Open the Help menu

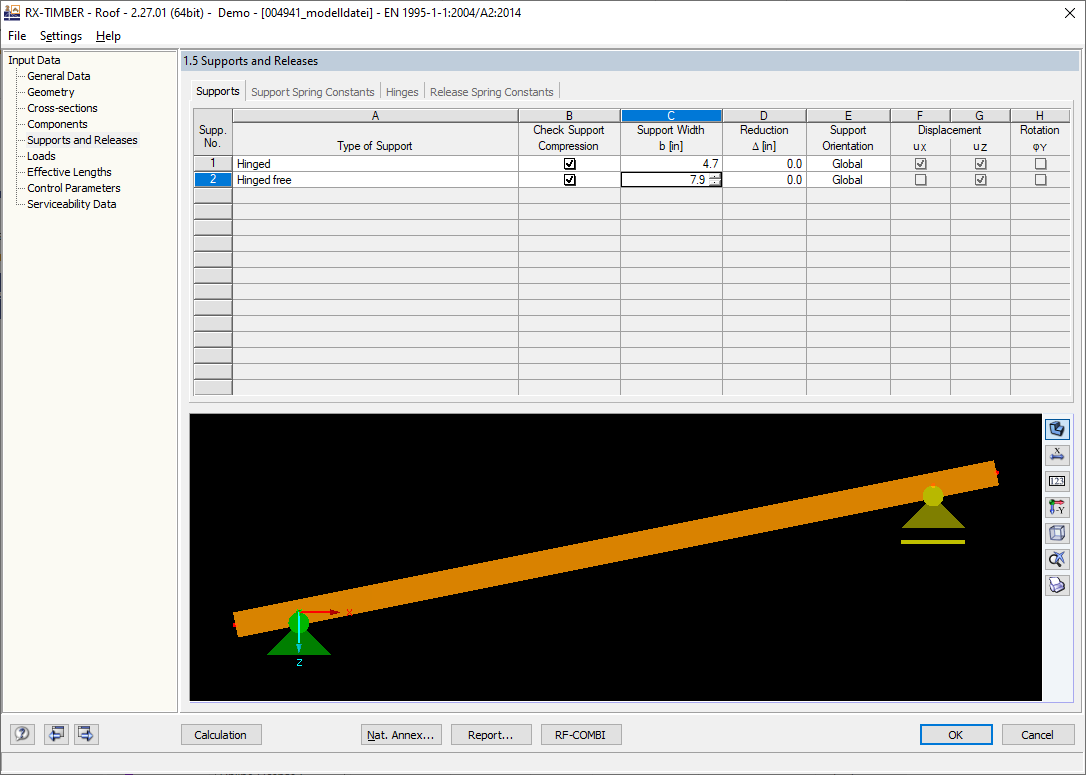(108, 36)
